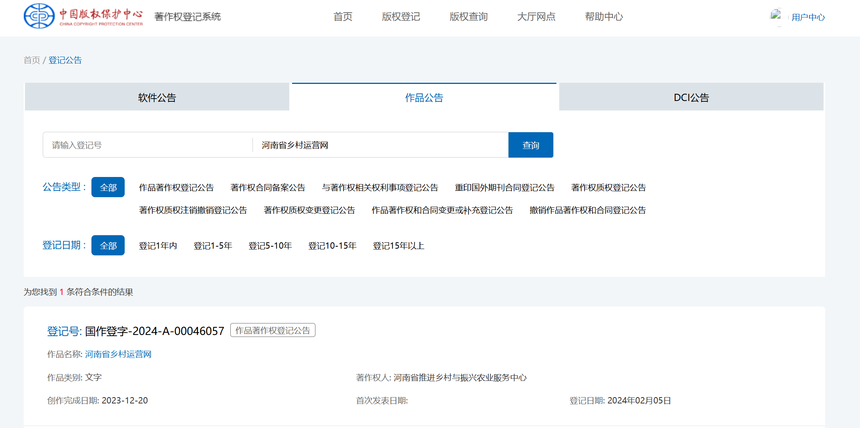The image size is (860, 428).
Task: Select the 作品公告 tab
Action: tap(424, 97)
